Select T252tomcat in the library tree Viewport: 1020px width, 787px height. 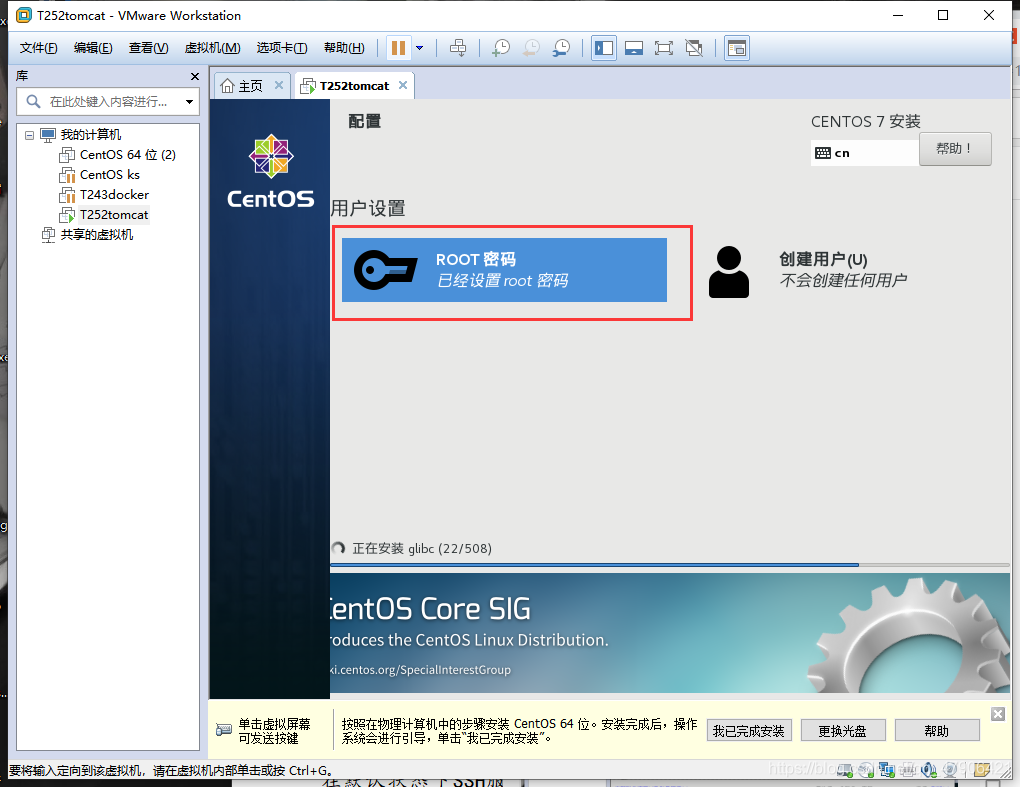tap(114, 215)
